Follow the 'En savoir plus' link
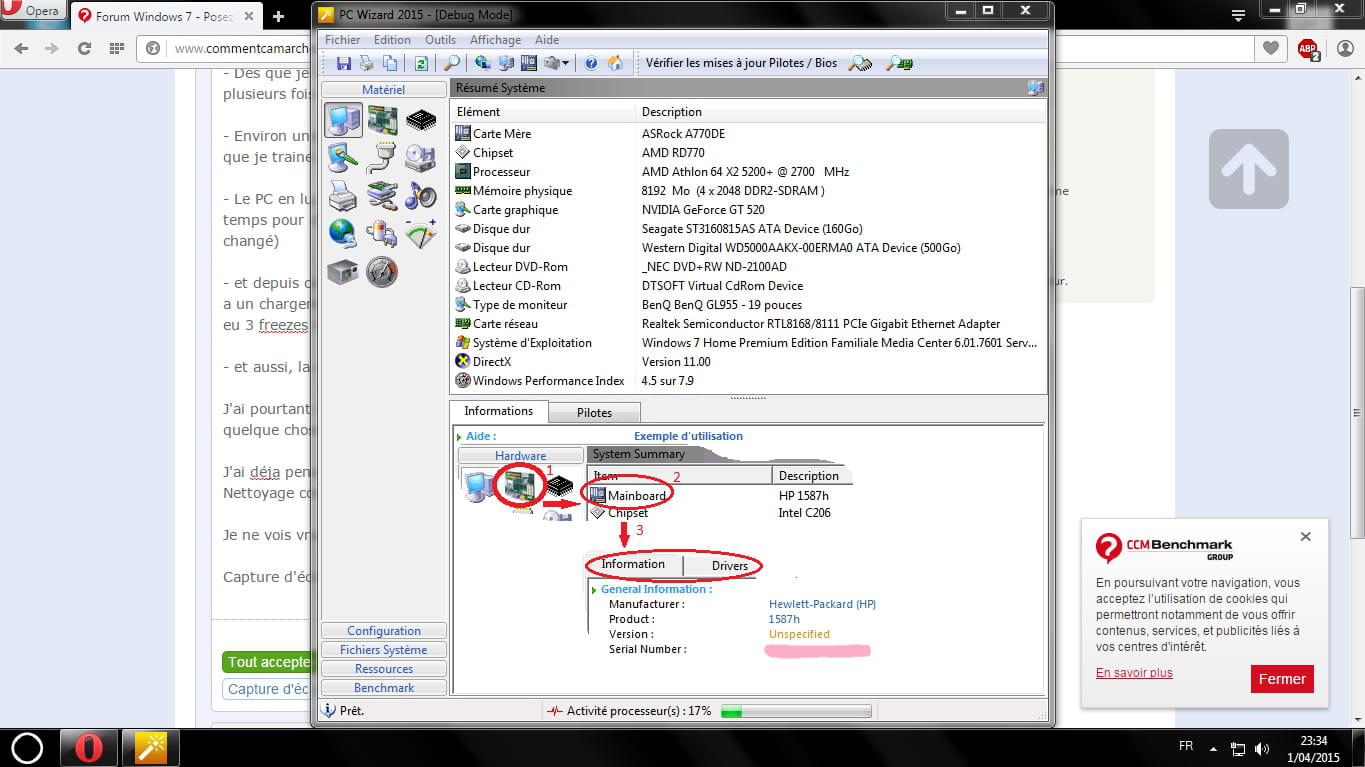Viewport: 1365px width, 767px height. pos(1134,673)
